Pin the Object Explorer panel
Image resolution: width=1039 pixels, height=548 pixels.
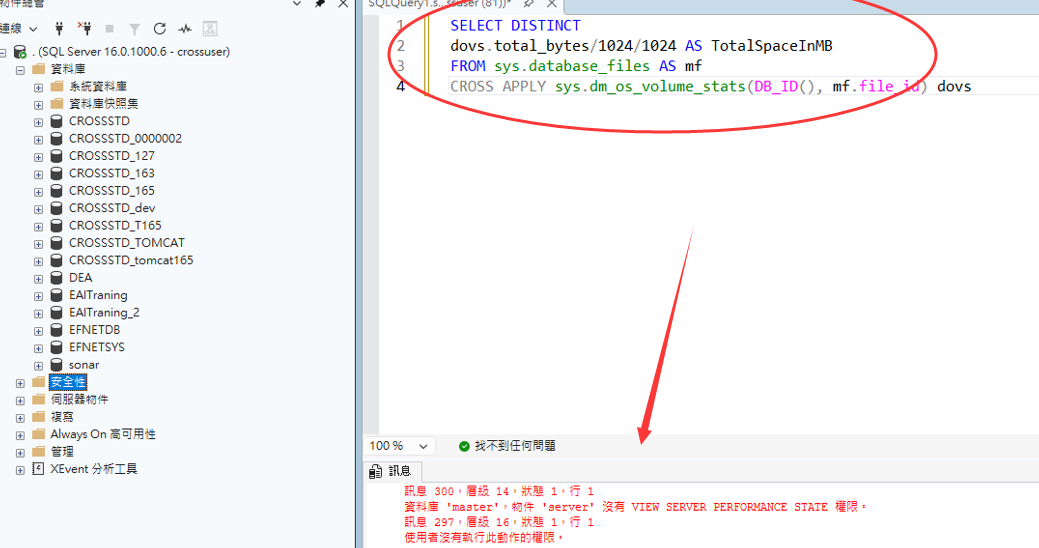point(319,4)
